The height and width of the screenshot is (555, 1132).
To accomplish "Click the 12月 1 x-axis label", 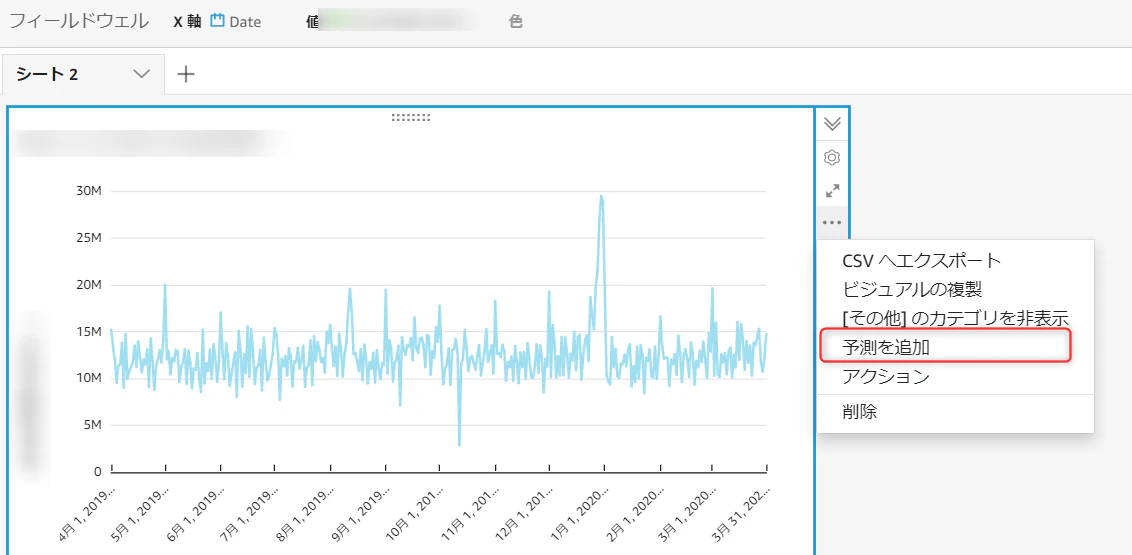I will pos(523,514).
